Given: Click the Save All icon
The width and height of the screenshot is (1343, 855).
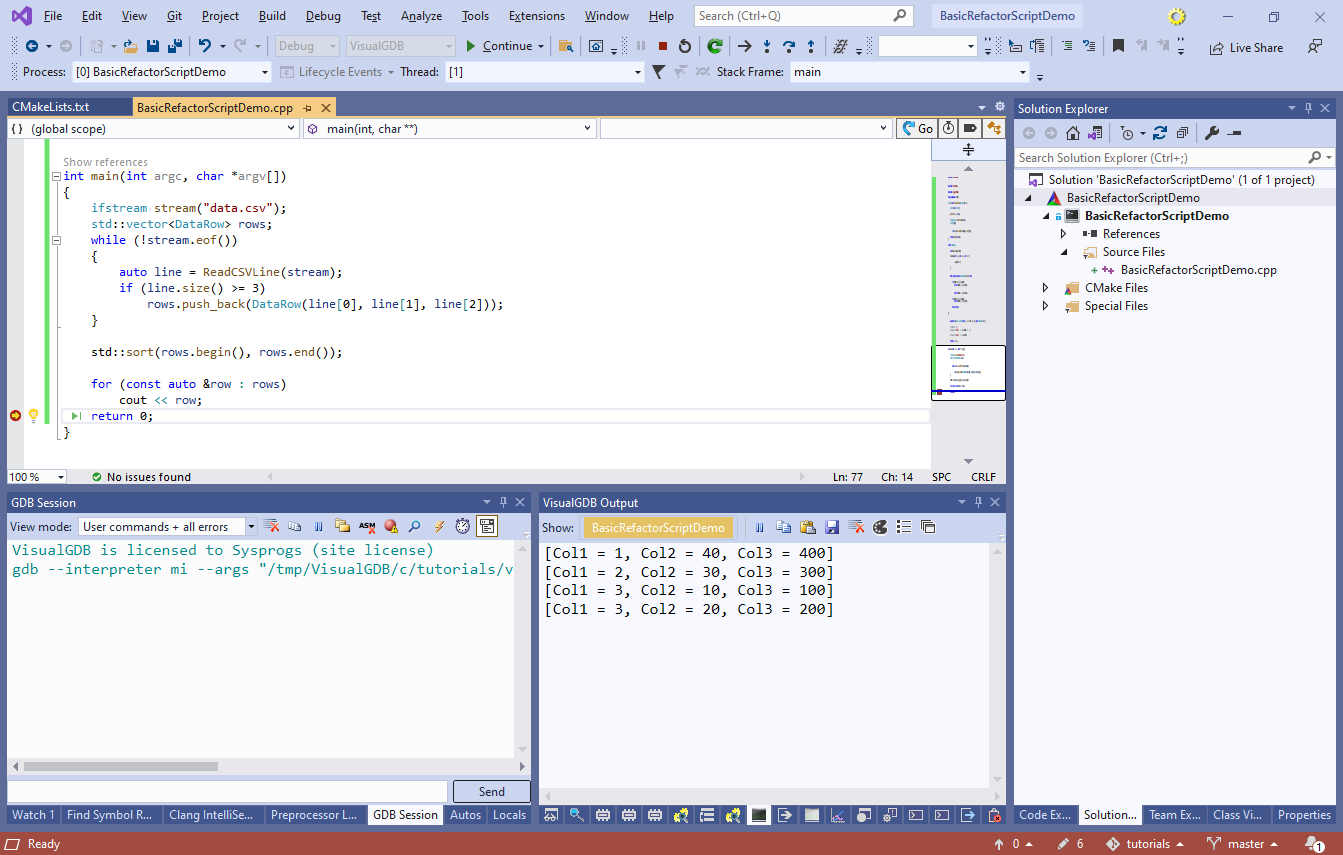Looking at the screenshot, I should coord(175,46).
